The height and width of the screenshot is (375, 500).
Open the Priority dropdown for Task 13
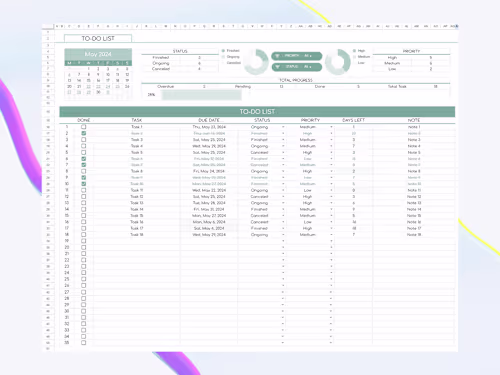click(x=331, y=203)
